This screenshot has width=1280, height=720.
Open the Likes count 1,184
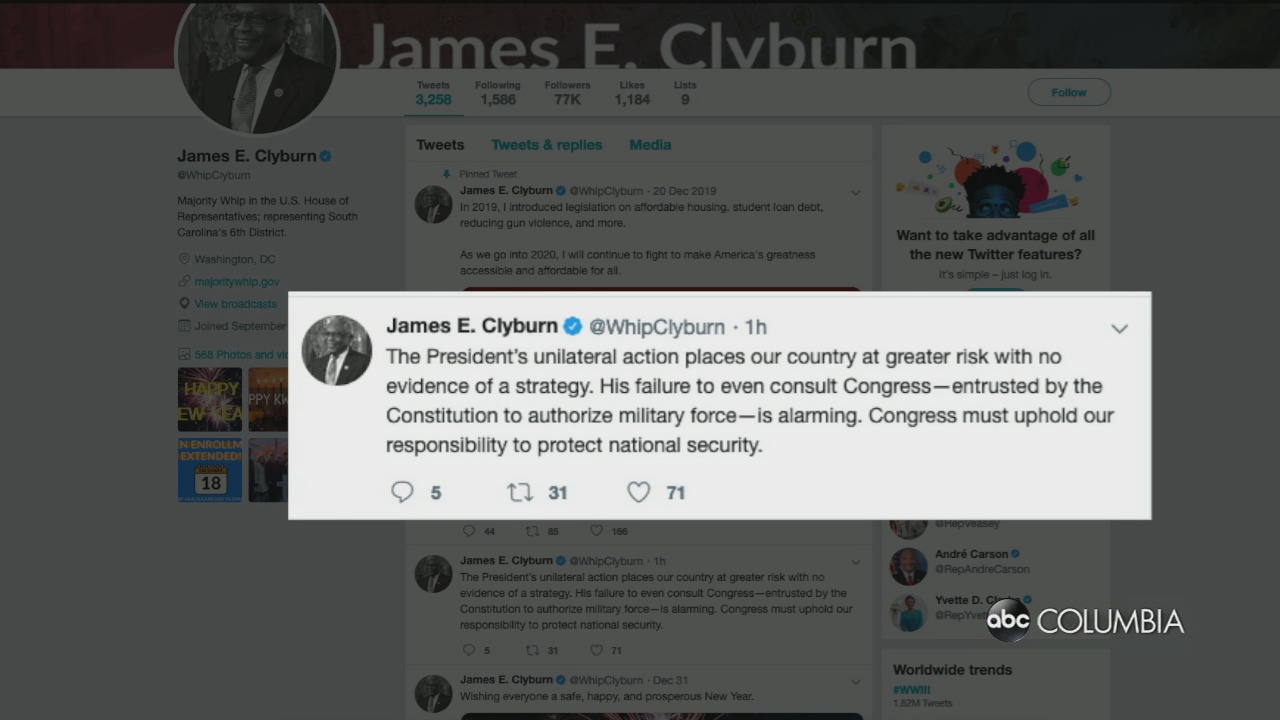point(632,93)
